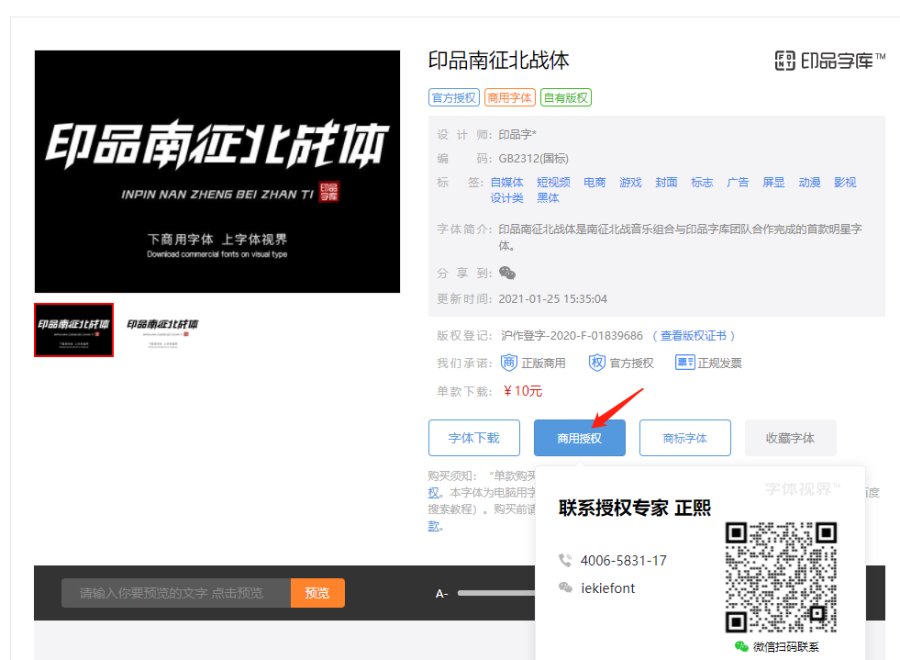The image size is (900, 660).
Task: Select the 自媒体 tag
Action: pyautogui.click(x=507, y=183)
